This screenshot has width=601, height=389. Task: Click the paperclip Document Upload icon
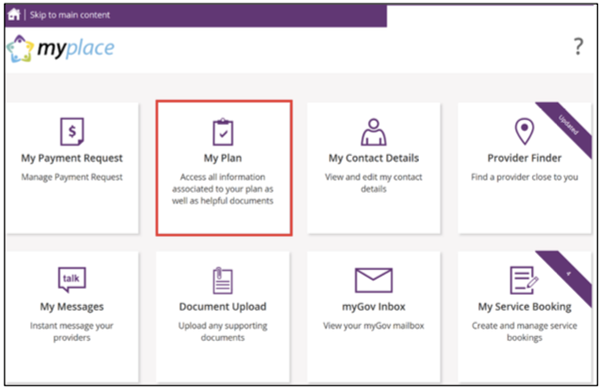pyautogui.click(x=223, y=281)
